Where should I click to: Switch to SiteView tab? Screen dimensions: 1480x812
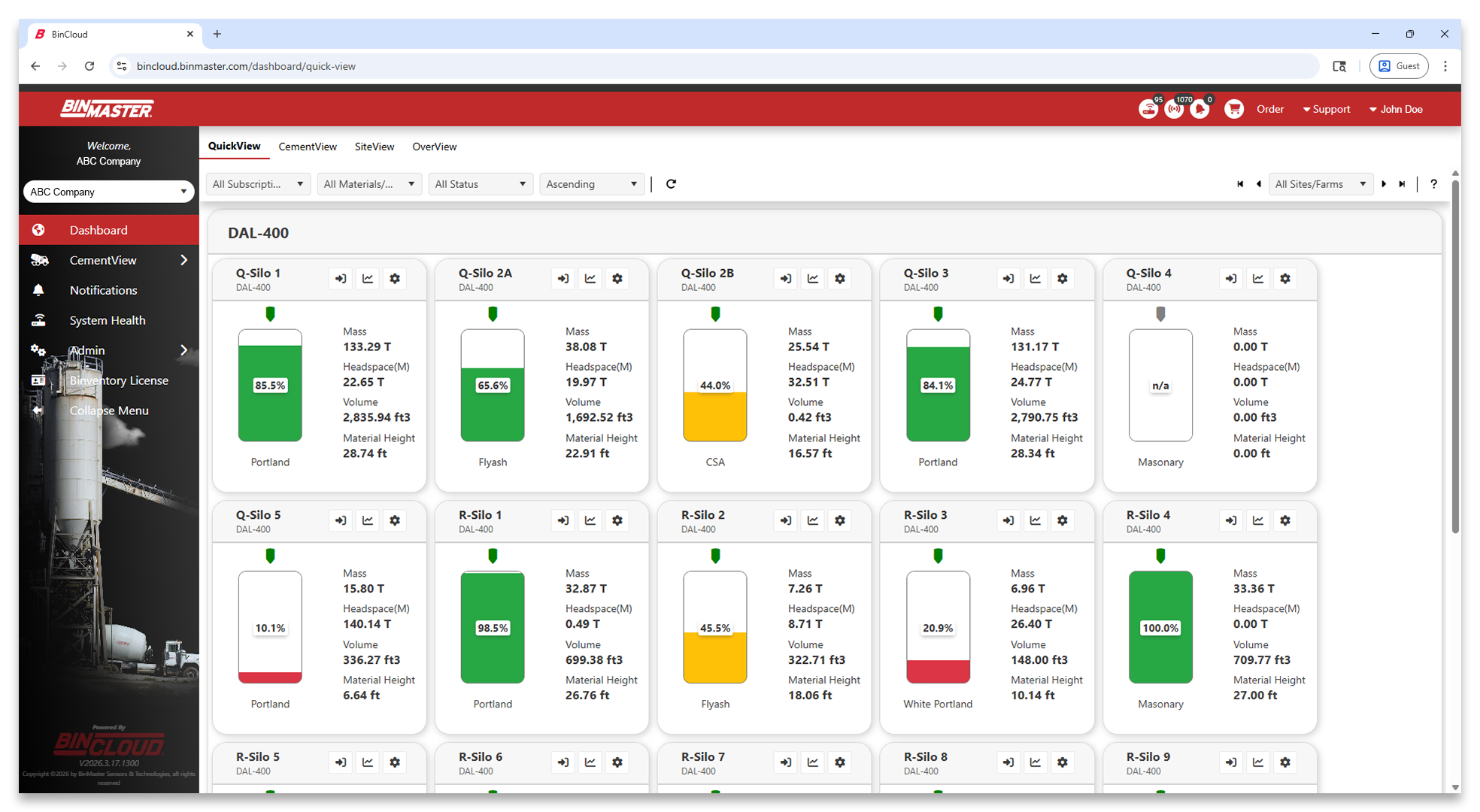pos(375,147)
